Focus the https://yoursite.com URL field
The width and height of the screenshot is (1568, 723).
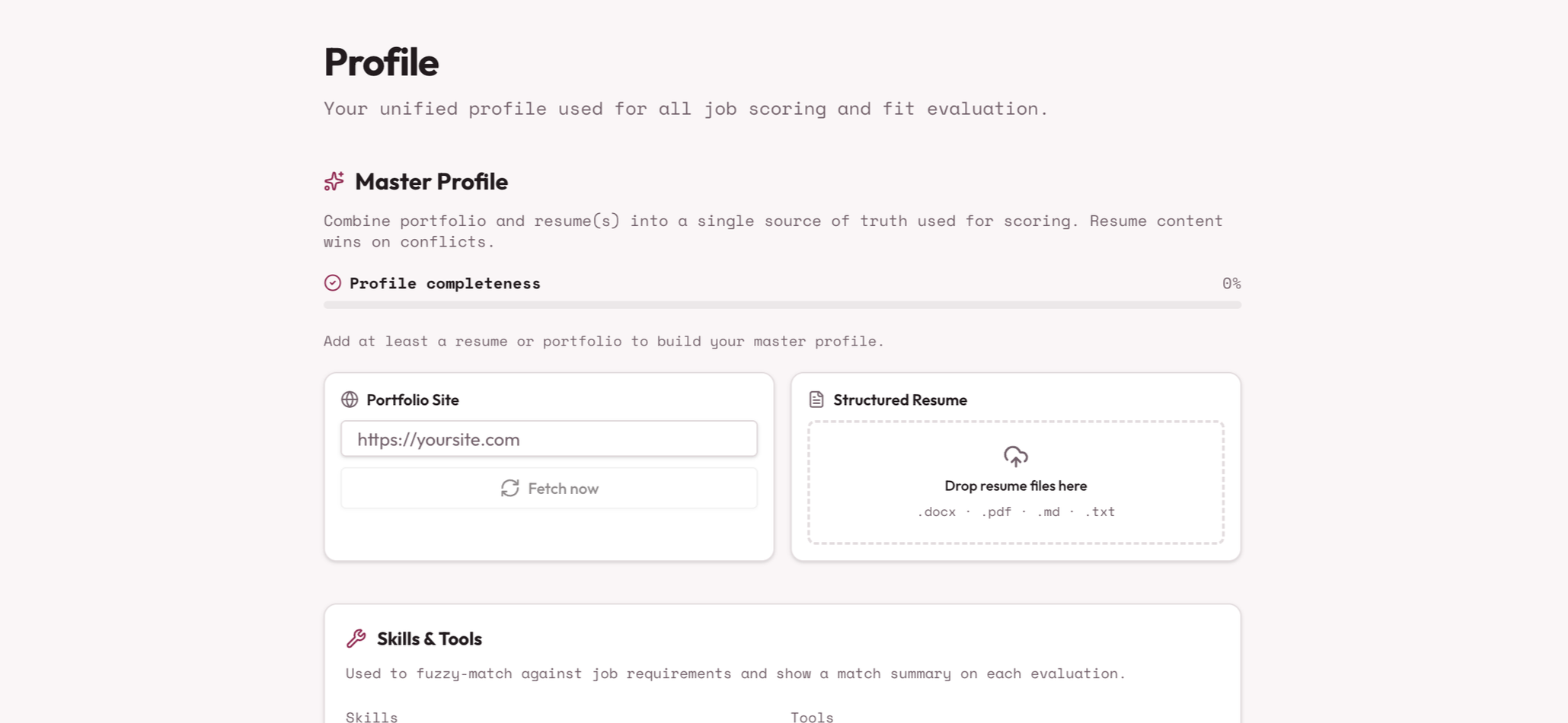pos(549,439)
